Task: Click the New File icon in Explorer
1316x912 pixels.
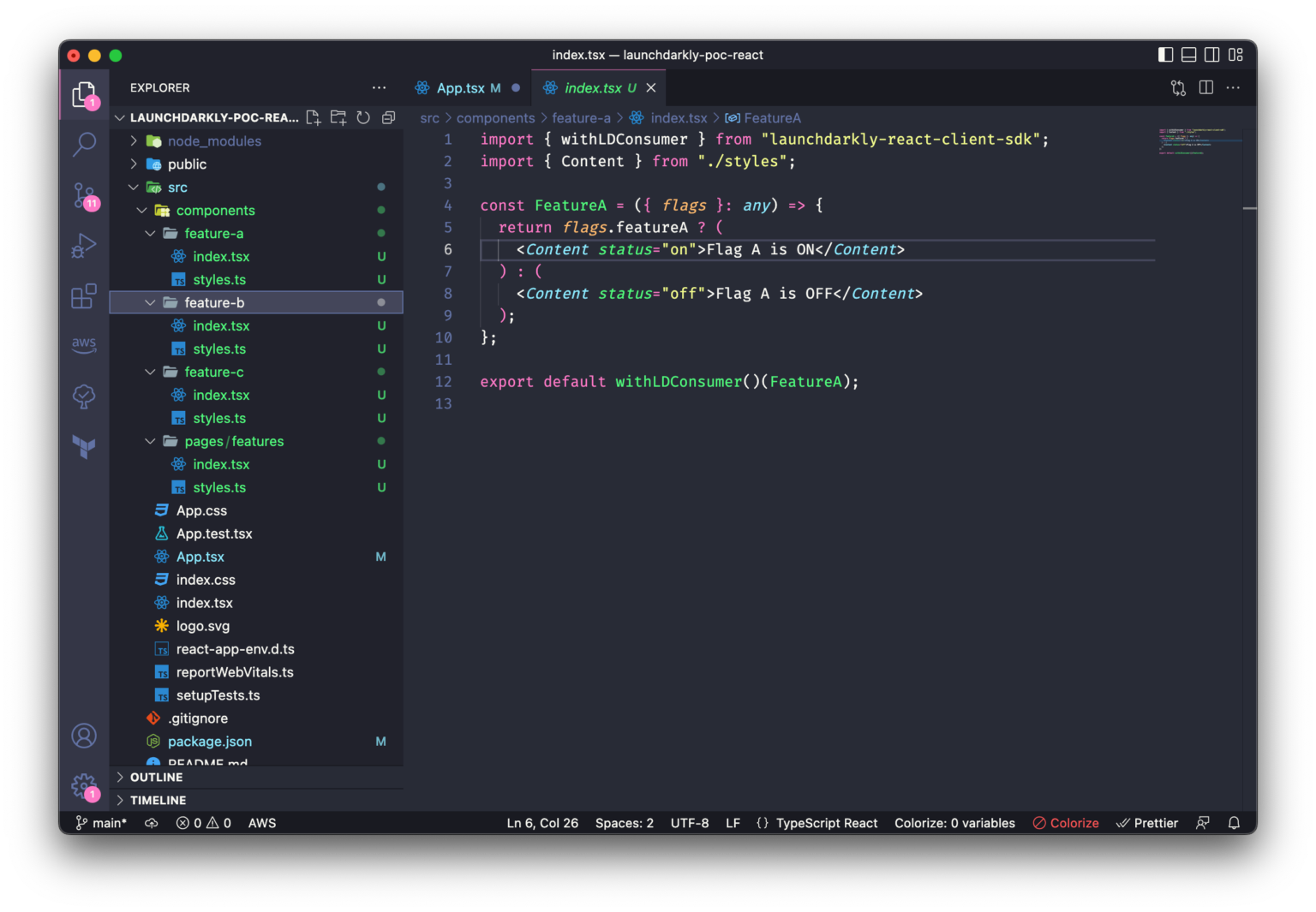Action: tap(314, 118)
